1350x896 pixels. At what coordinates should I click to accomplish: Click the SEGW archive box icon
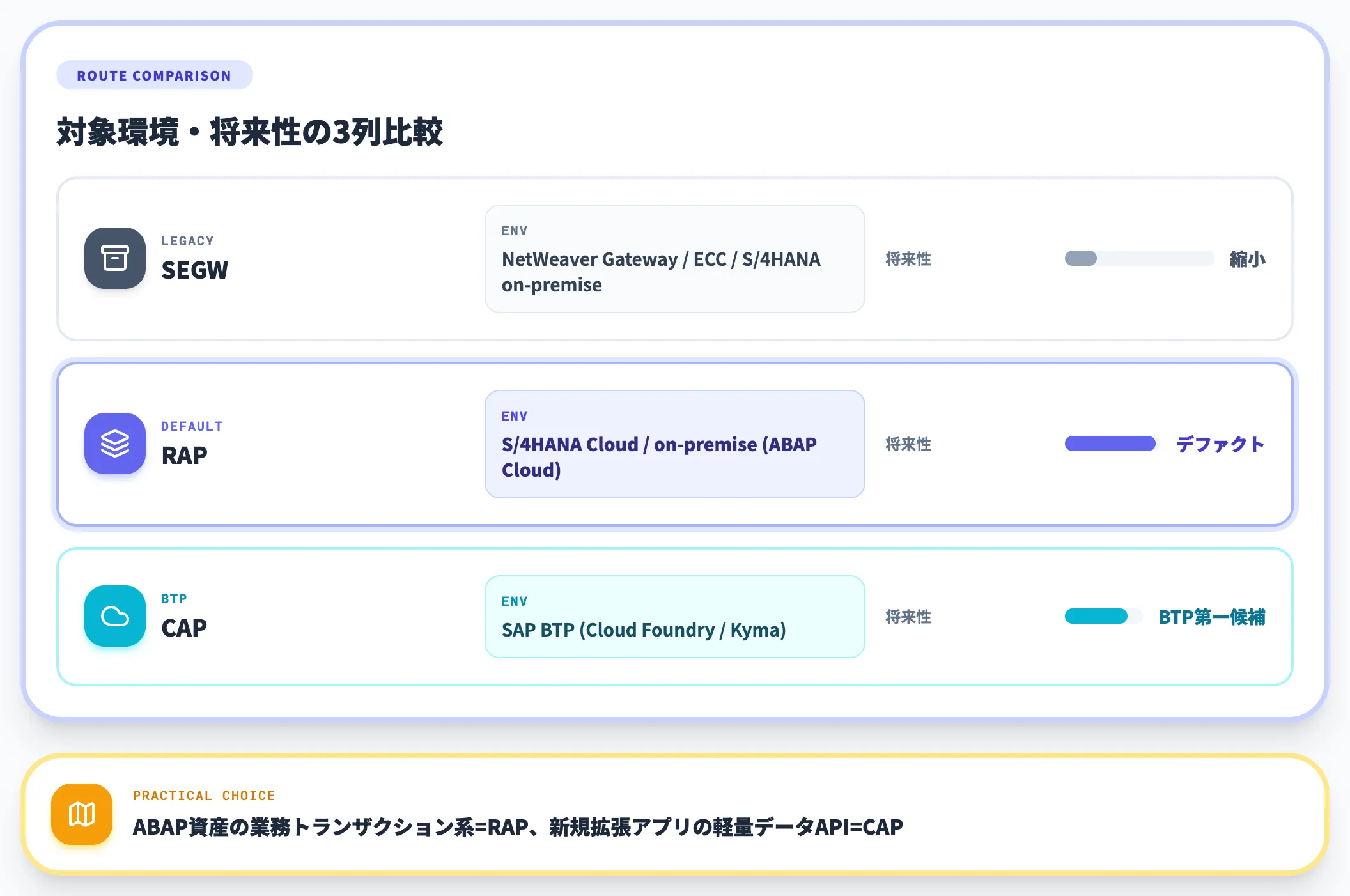115,258
